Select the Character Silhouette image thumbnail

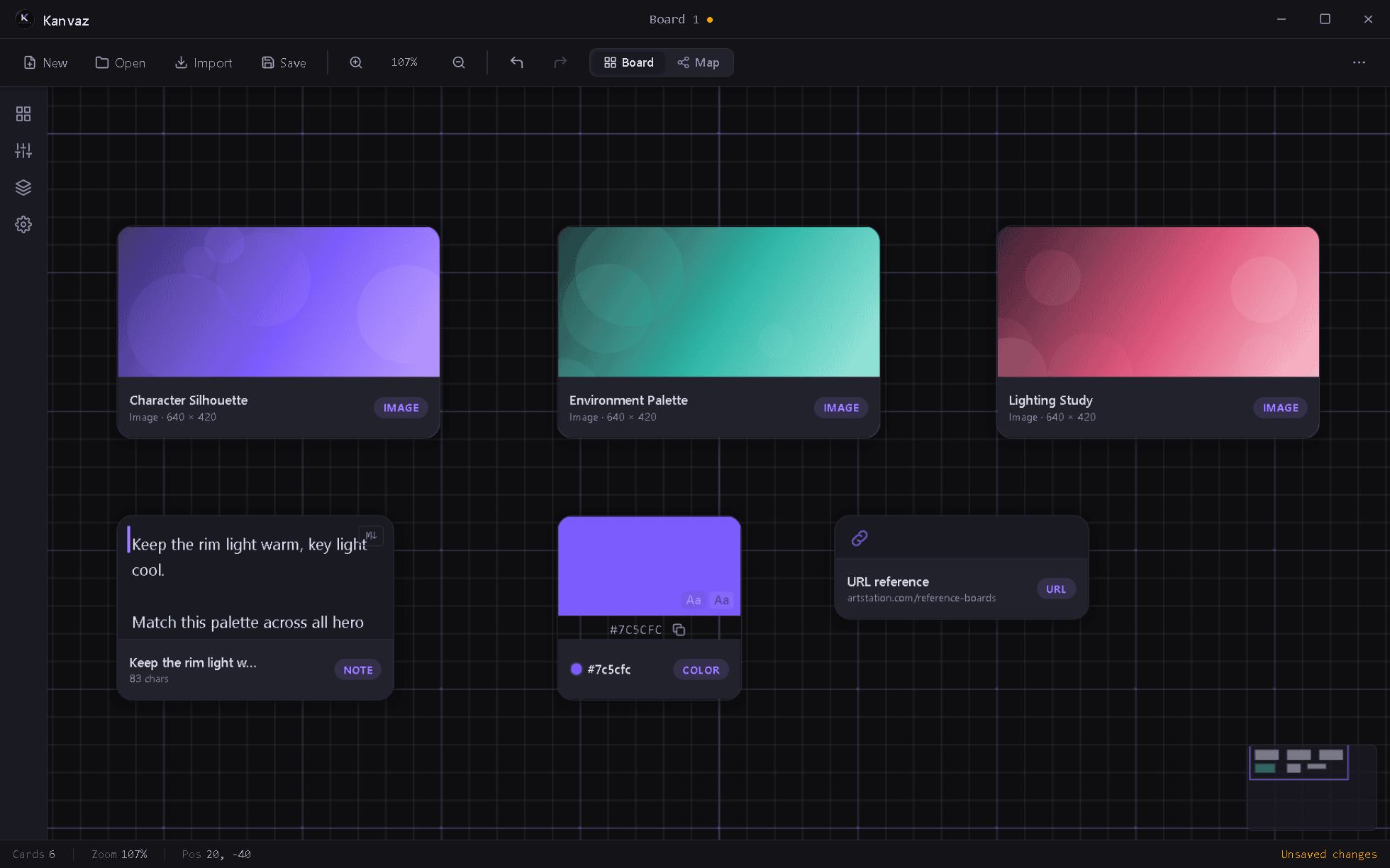pyautogui.click(x=279, y=302)
